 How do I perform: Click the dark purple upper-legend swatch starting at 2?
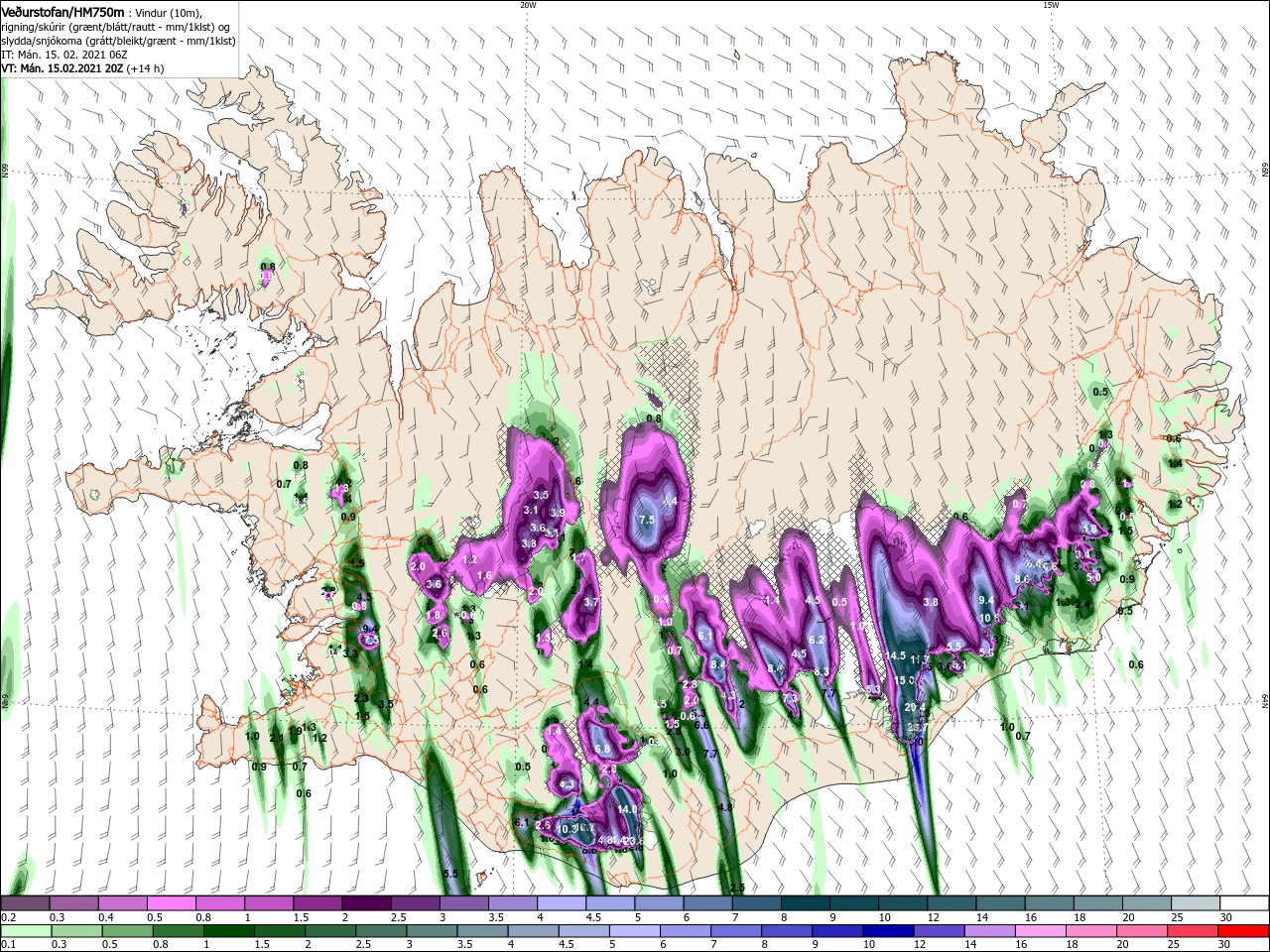pos(366,903)
